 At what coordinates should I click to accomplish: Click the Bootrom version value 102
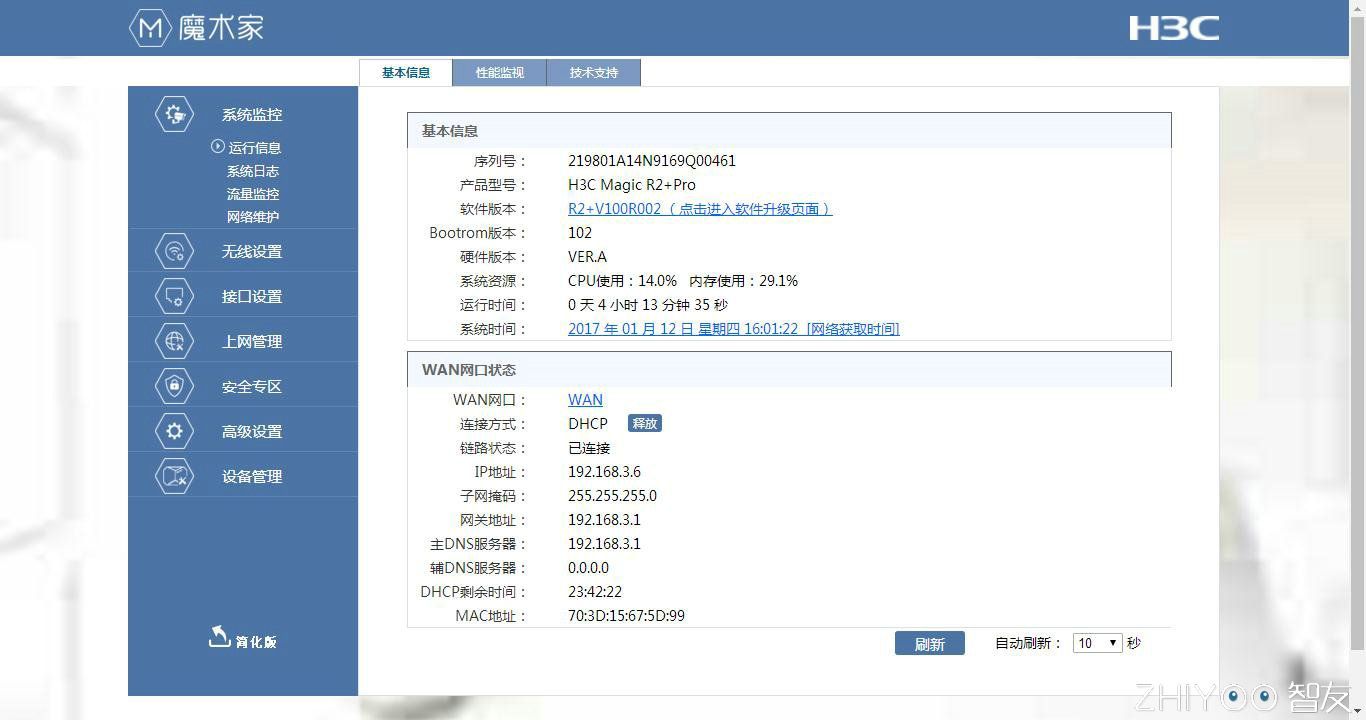click(x=580, y=233)
